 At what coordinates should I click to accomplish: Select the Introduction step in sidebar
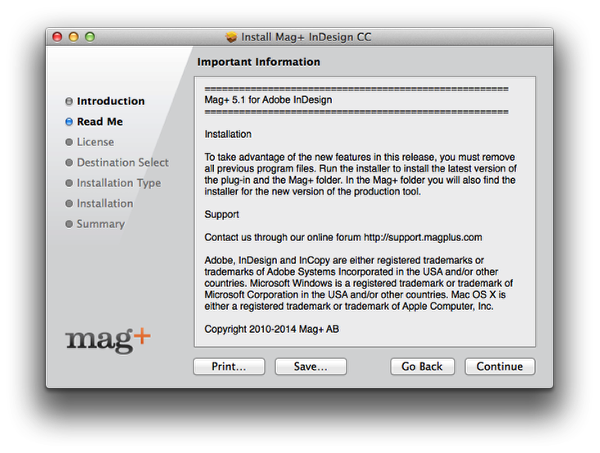tap(111, 101)
